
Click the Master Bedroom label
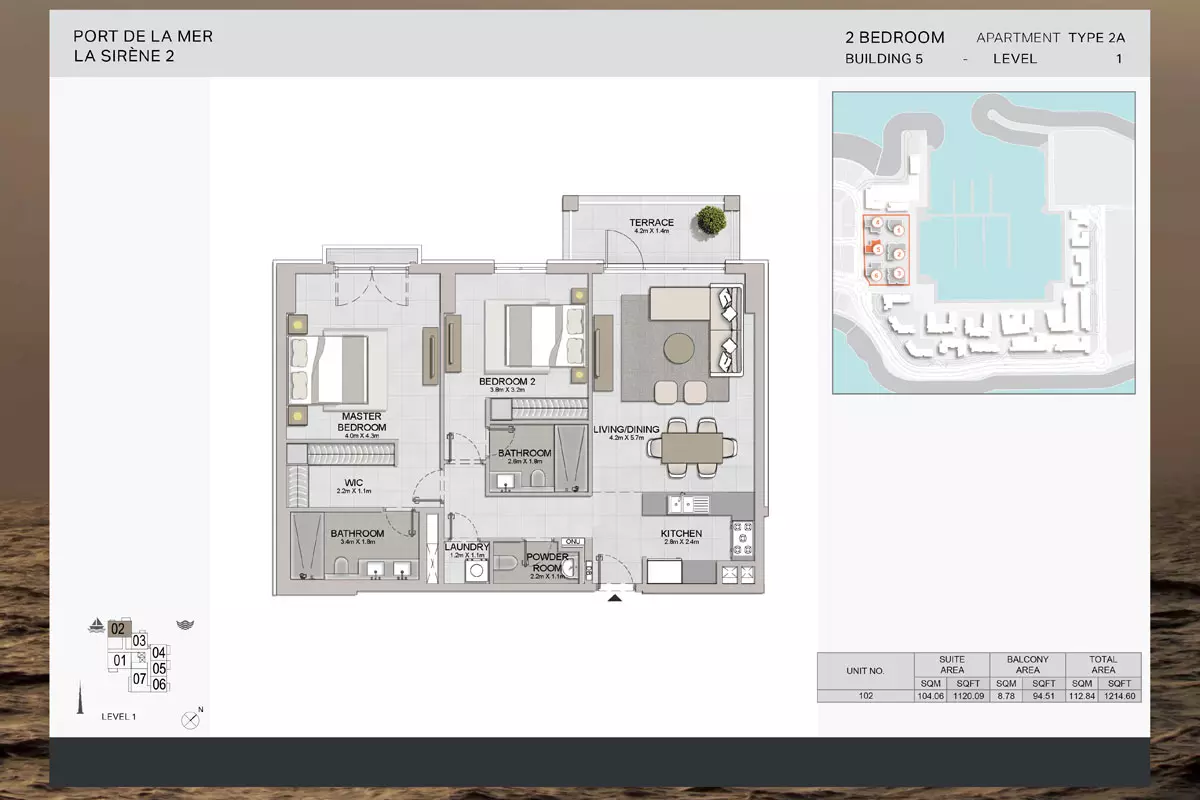363,422
